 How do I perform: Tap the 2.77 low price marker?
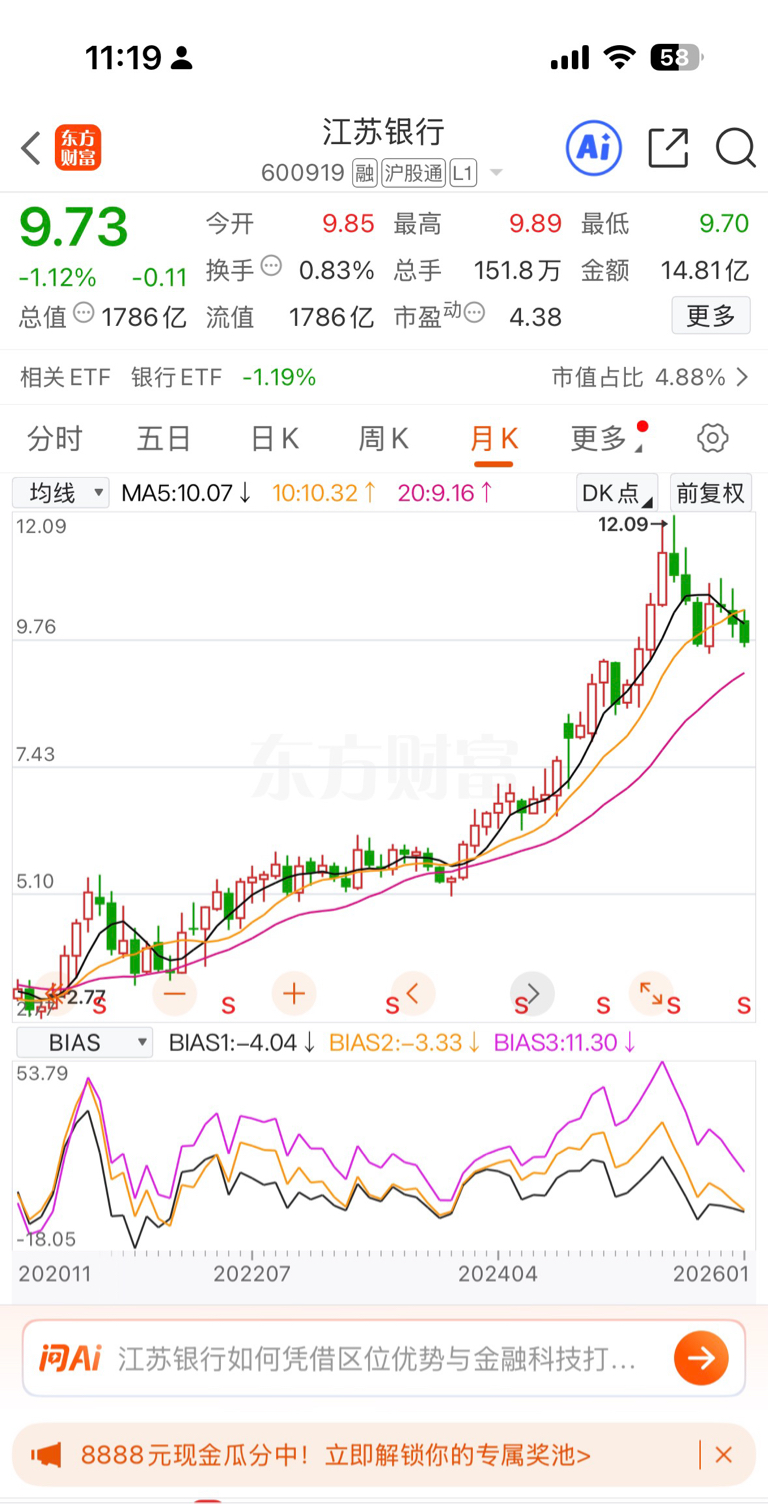tap(85, 995)
